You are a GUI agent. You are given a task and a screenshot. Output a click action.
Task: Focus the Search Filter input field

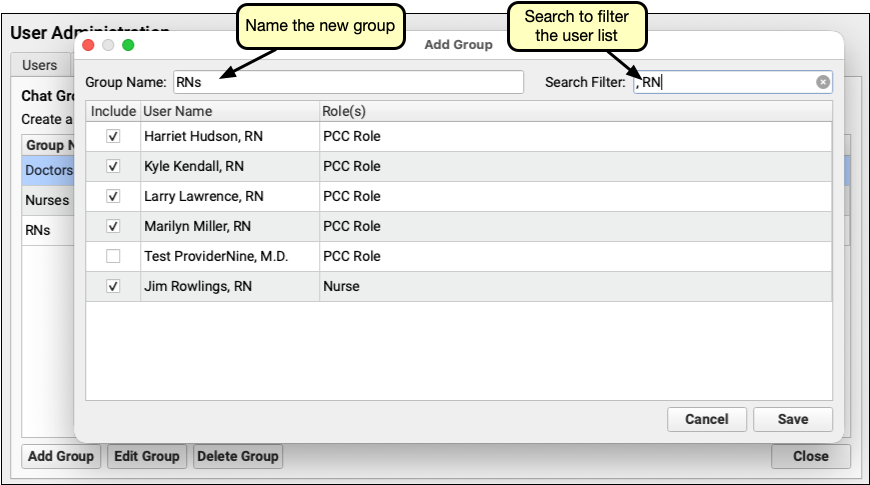[x=725, y=83]
